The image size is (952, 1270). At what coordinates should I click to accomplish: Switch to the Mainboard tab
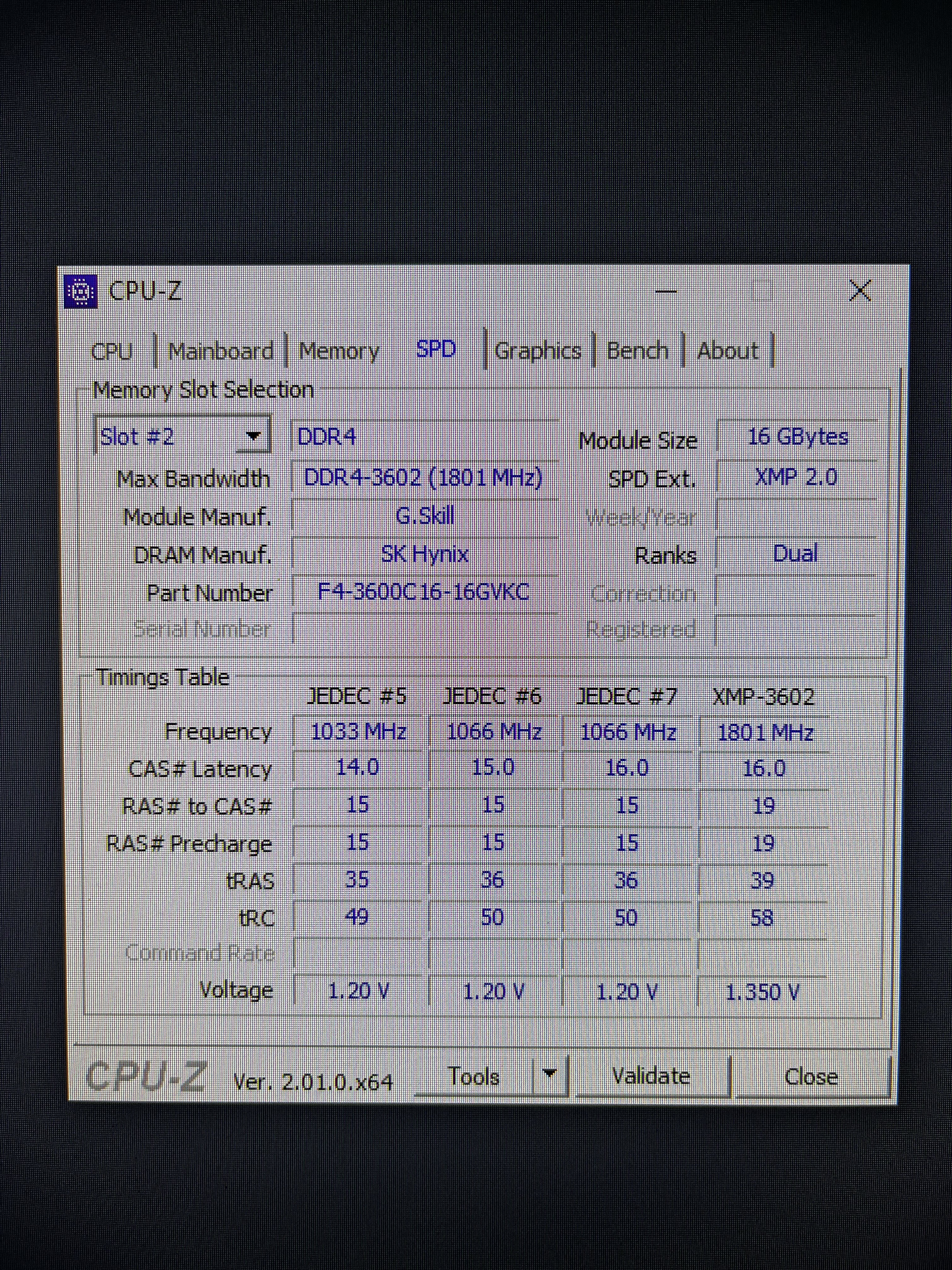pyautogui.click(x=220, y=352)
